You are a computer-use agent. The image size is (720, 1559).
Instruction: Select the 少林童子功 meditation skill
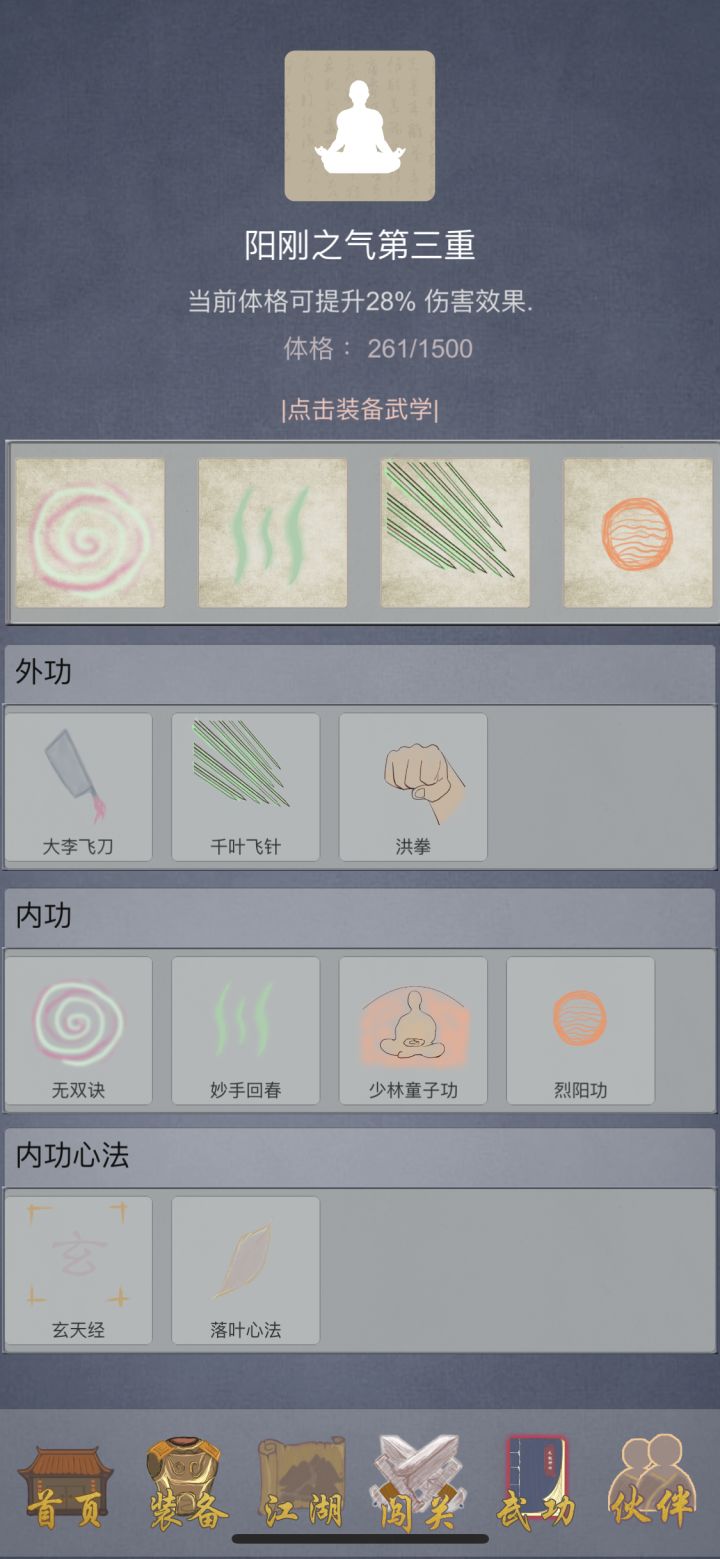click(x=413, y=1031)
